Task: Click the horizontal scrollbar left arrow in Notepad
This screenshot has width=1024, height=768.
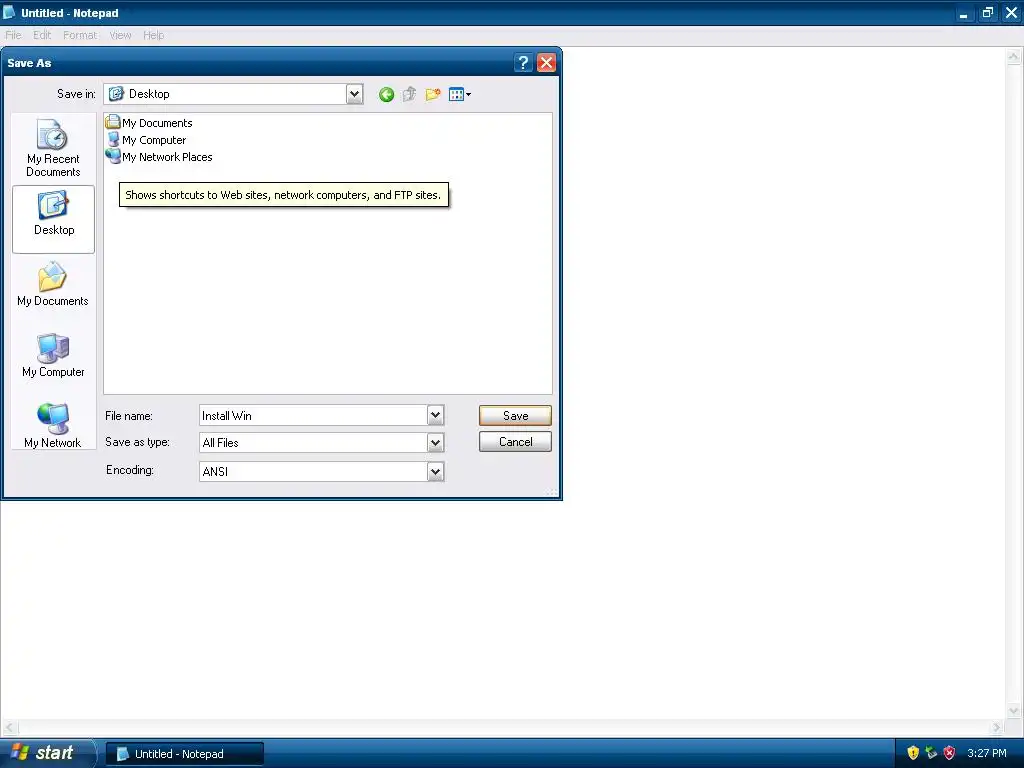Action: (9, 727)
